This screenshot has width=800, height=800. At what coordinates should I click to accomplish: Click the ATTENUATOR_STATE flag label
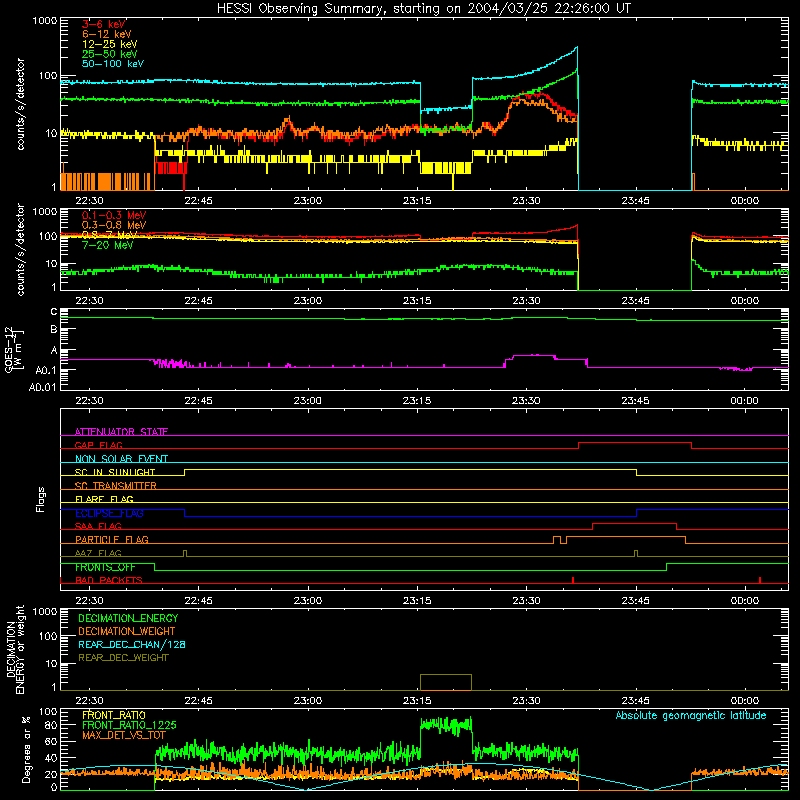pos(121,432)
